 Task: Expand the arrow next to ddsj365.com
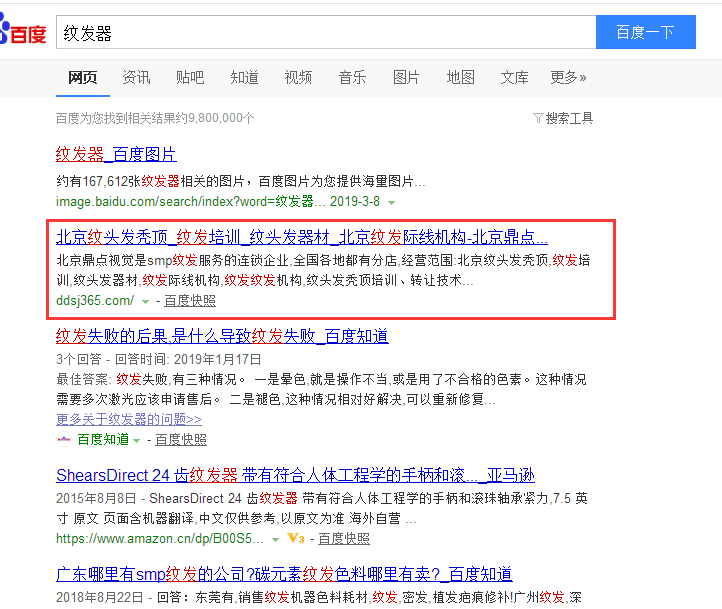[x=145, y=301]
